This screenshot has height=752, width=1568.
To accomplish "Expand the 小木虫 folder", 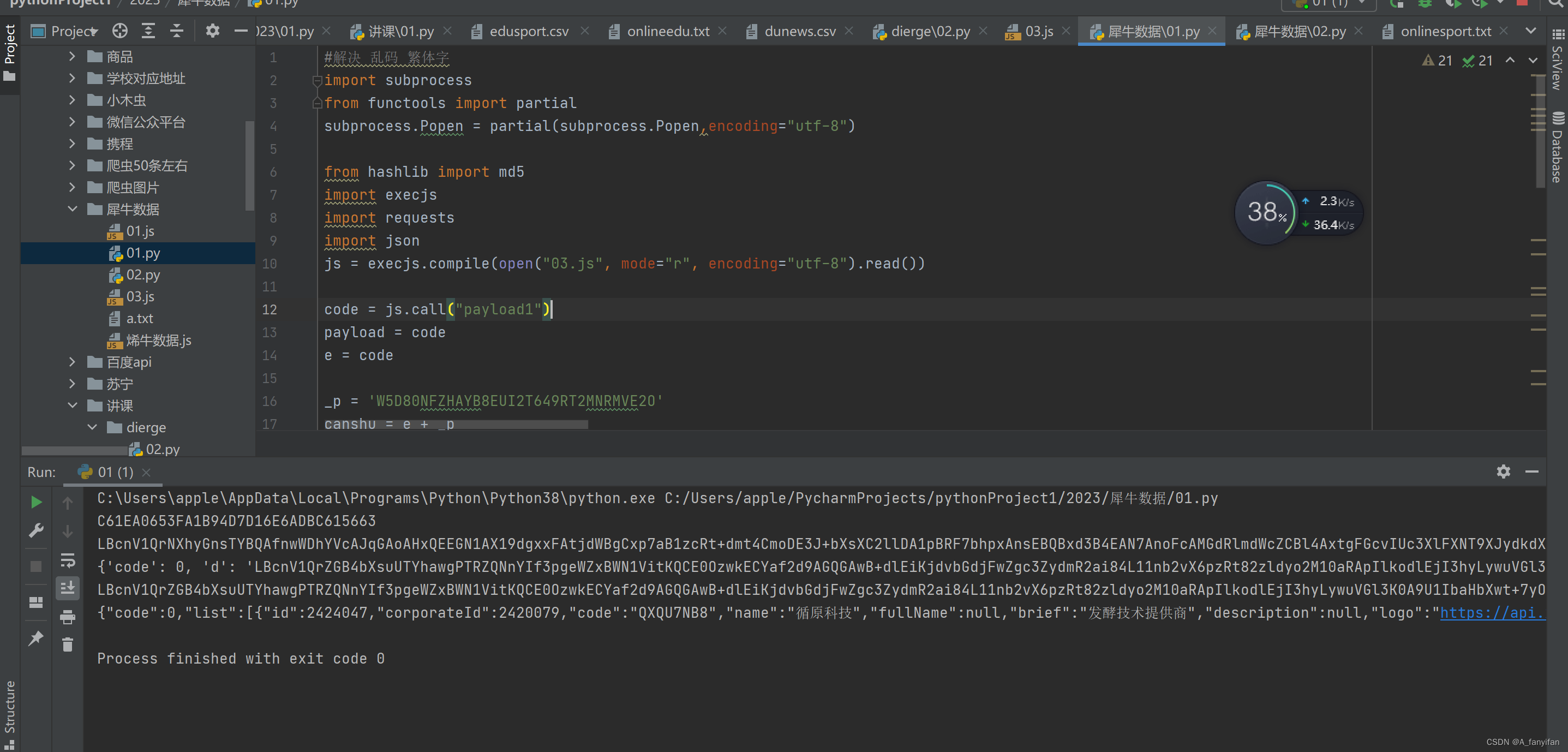I will (x=73, y=100).
